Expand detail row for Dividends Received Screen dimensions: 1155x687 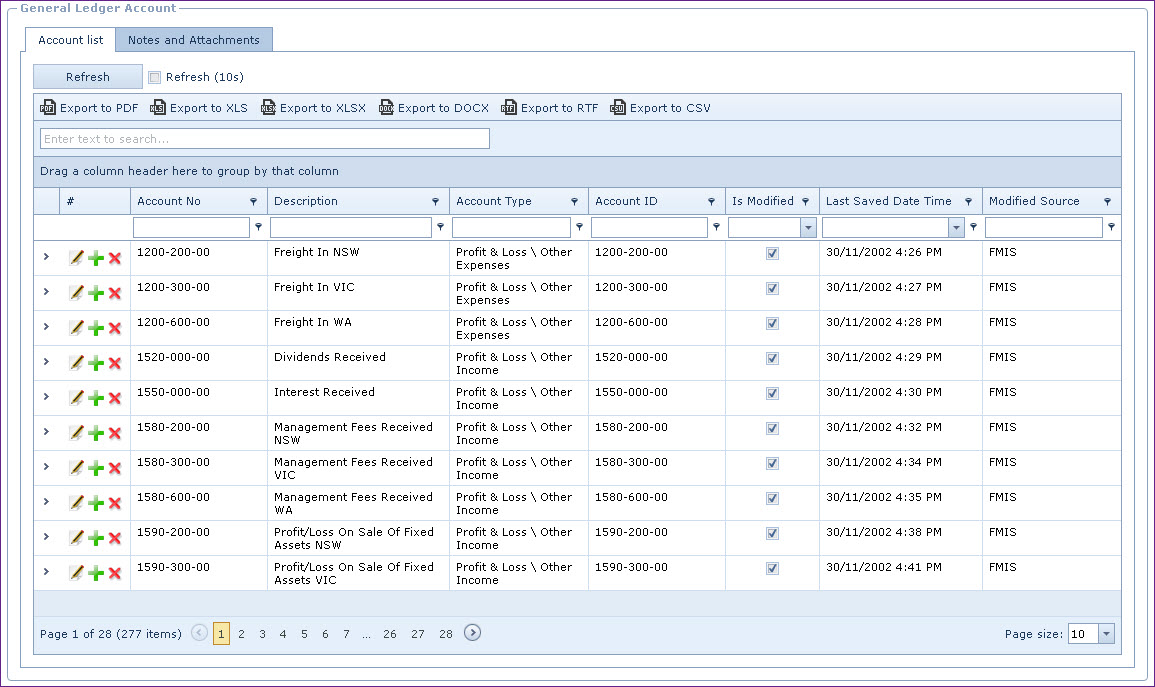point(46,362)
